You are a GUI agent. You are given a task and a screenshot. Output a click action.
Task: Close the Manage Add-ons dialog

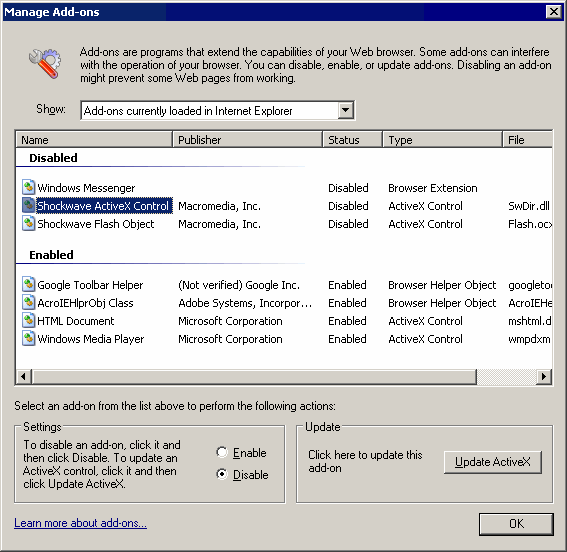point(554,12)
